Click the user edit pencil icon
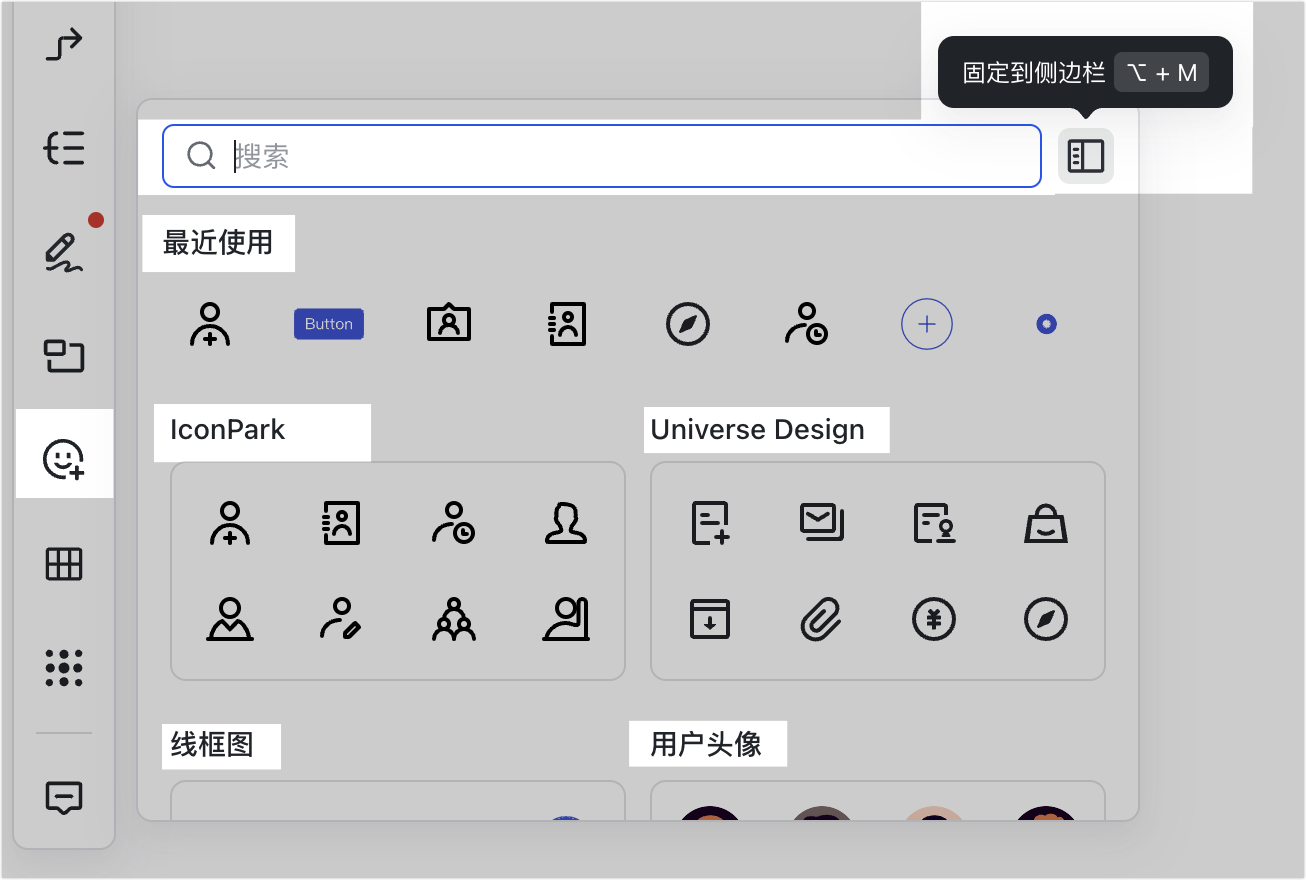 342,620
